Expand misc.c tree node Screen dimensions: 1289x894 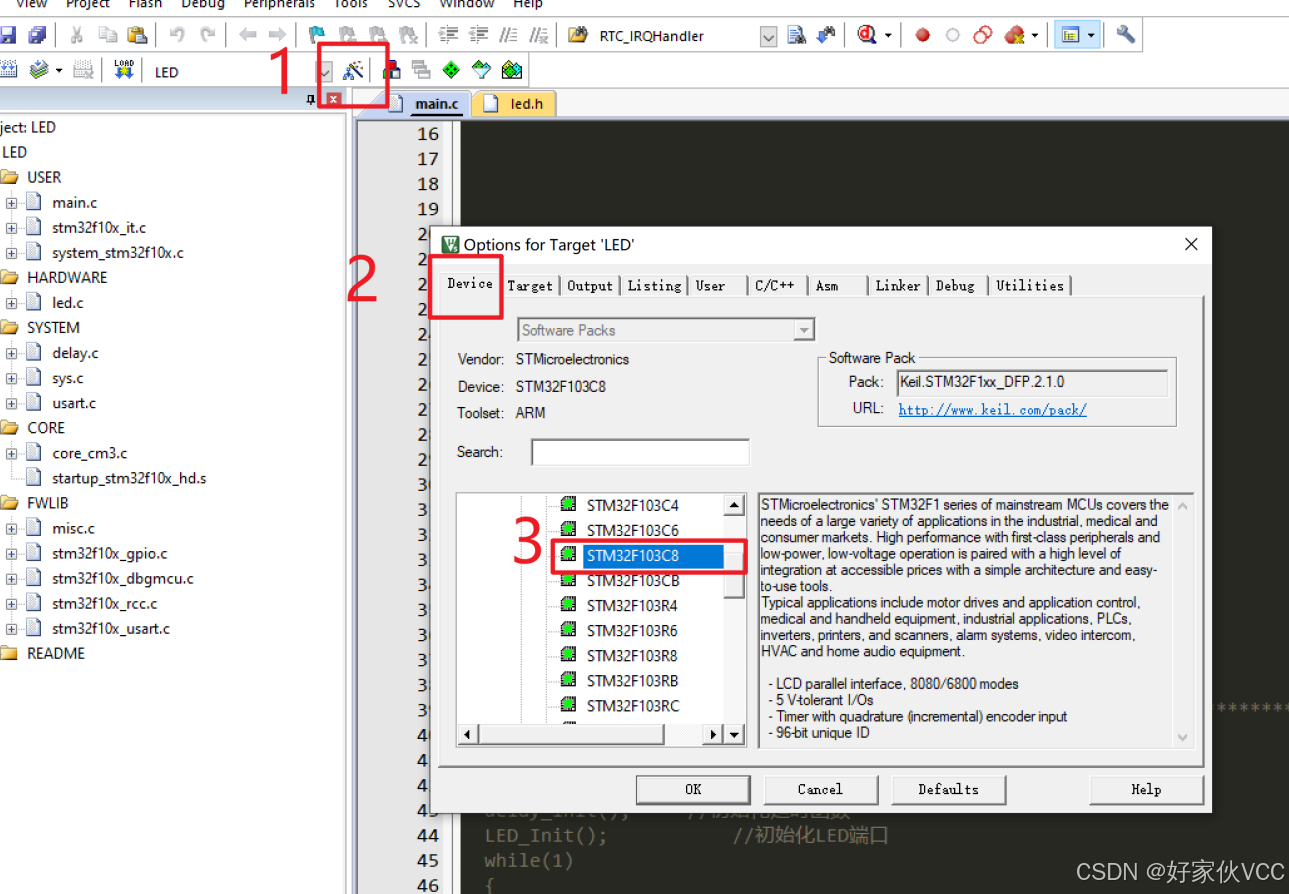(11, 528)
